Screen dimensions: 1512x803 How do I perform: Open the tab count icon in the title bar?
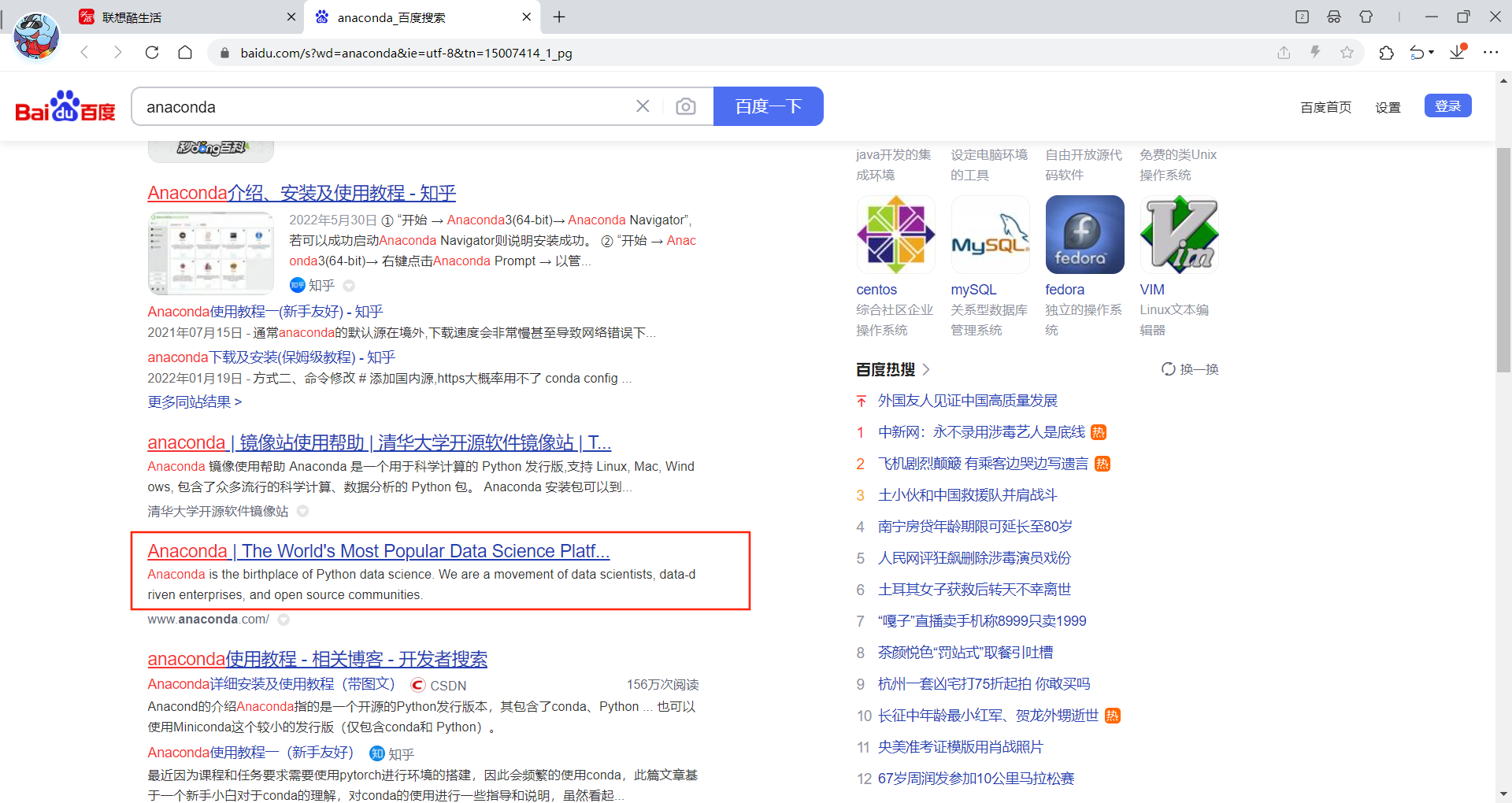1303,17
